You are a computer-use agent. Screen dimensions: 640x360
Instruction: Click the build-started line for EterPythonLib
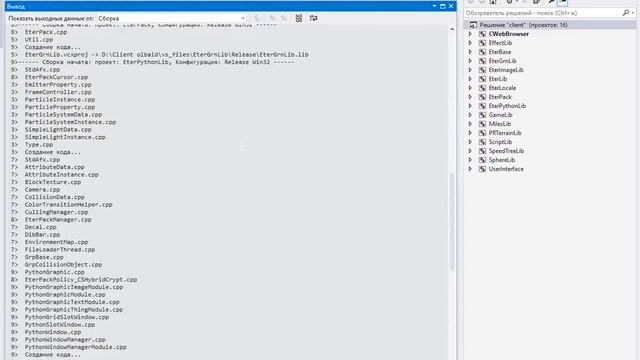tap(152, 62)
